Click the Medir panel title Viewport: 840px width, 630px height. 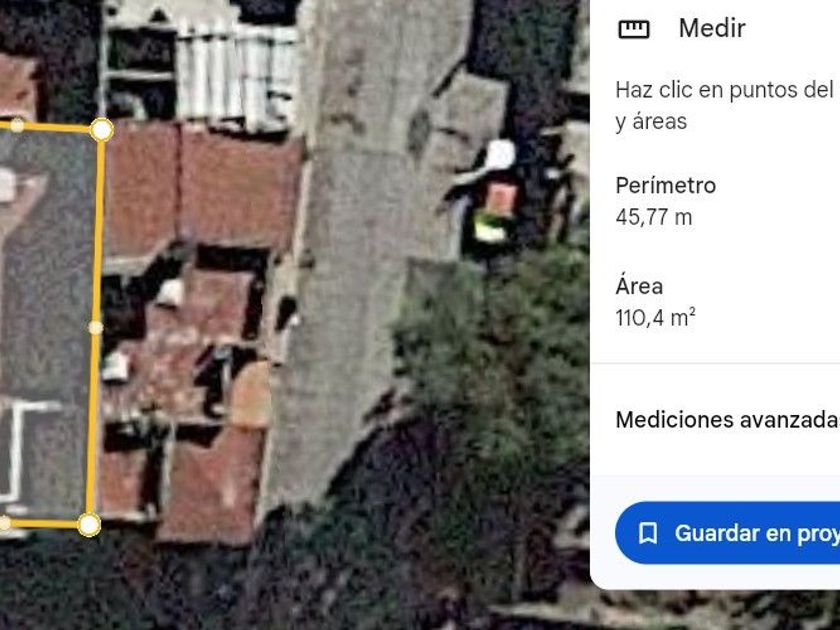[x=712, y=28]
